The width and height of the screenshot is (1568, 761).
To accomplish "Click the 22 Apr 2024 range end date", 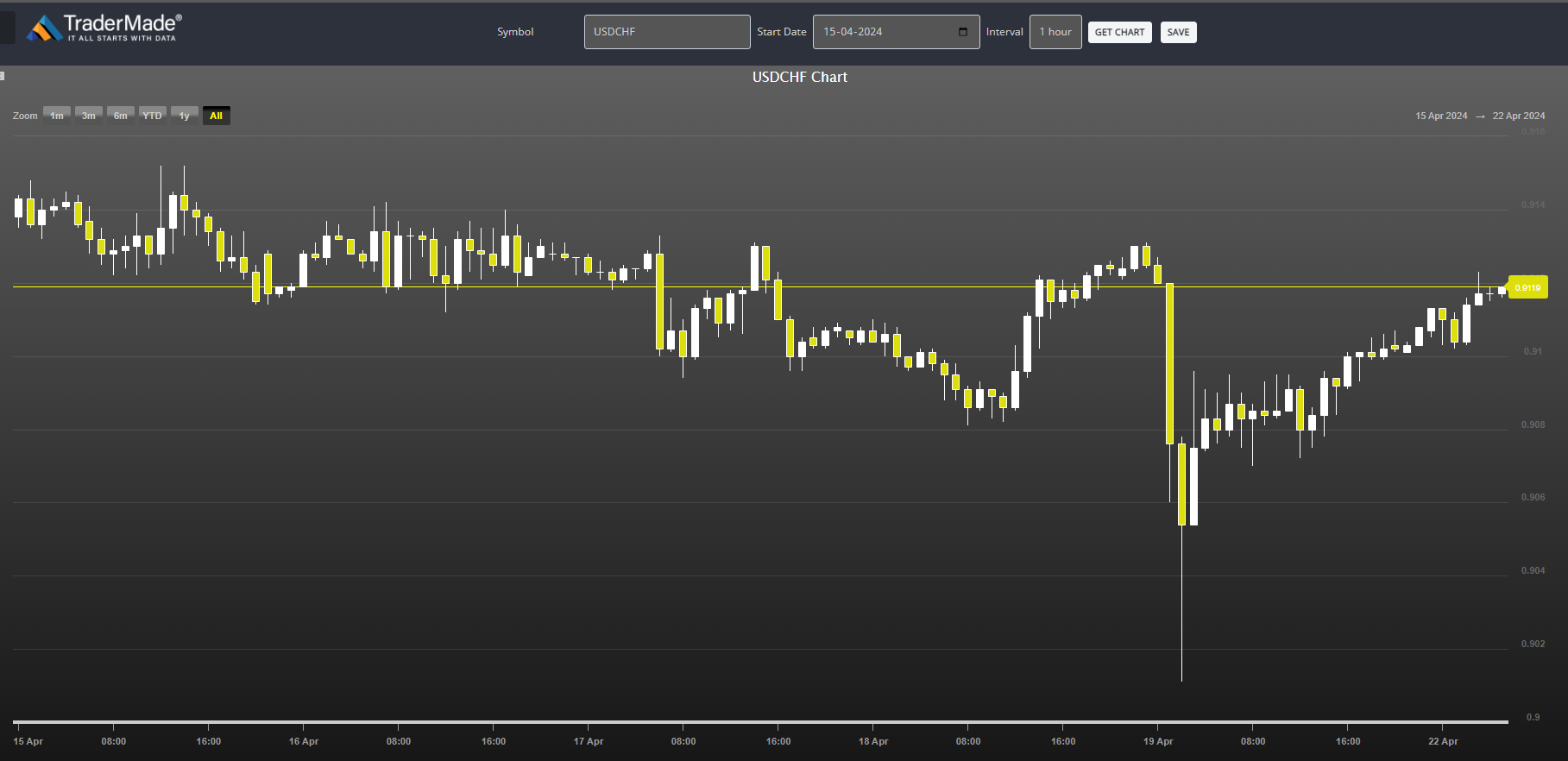I will pyautogui.click(x=1519, y=116).
